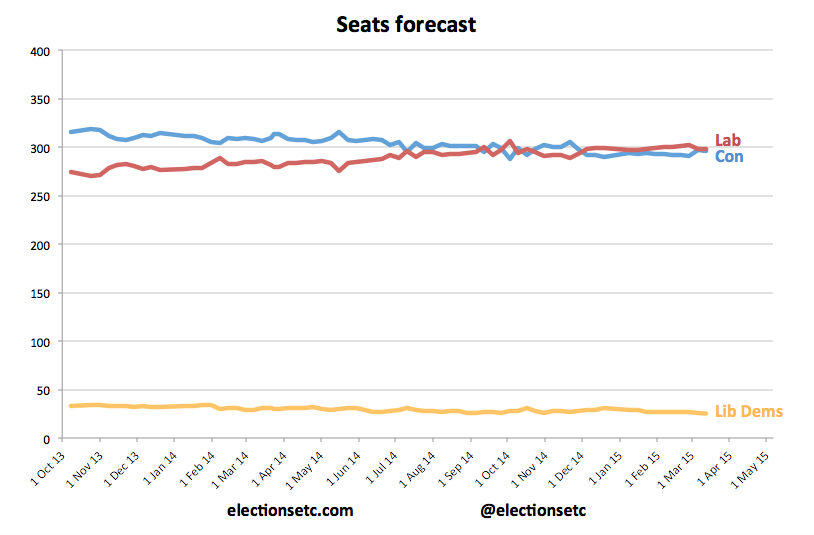The height and width of the screenshot is (535, 814).
Task: Click the 400 value on the y-axis
Action: [x=38, y=51]
